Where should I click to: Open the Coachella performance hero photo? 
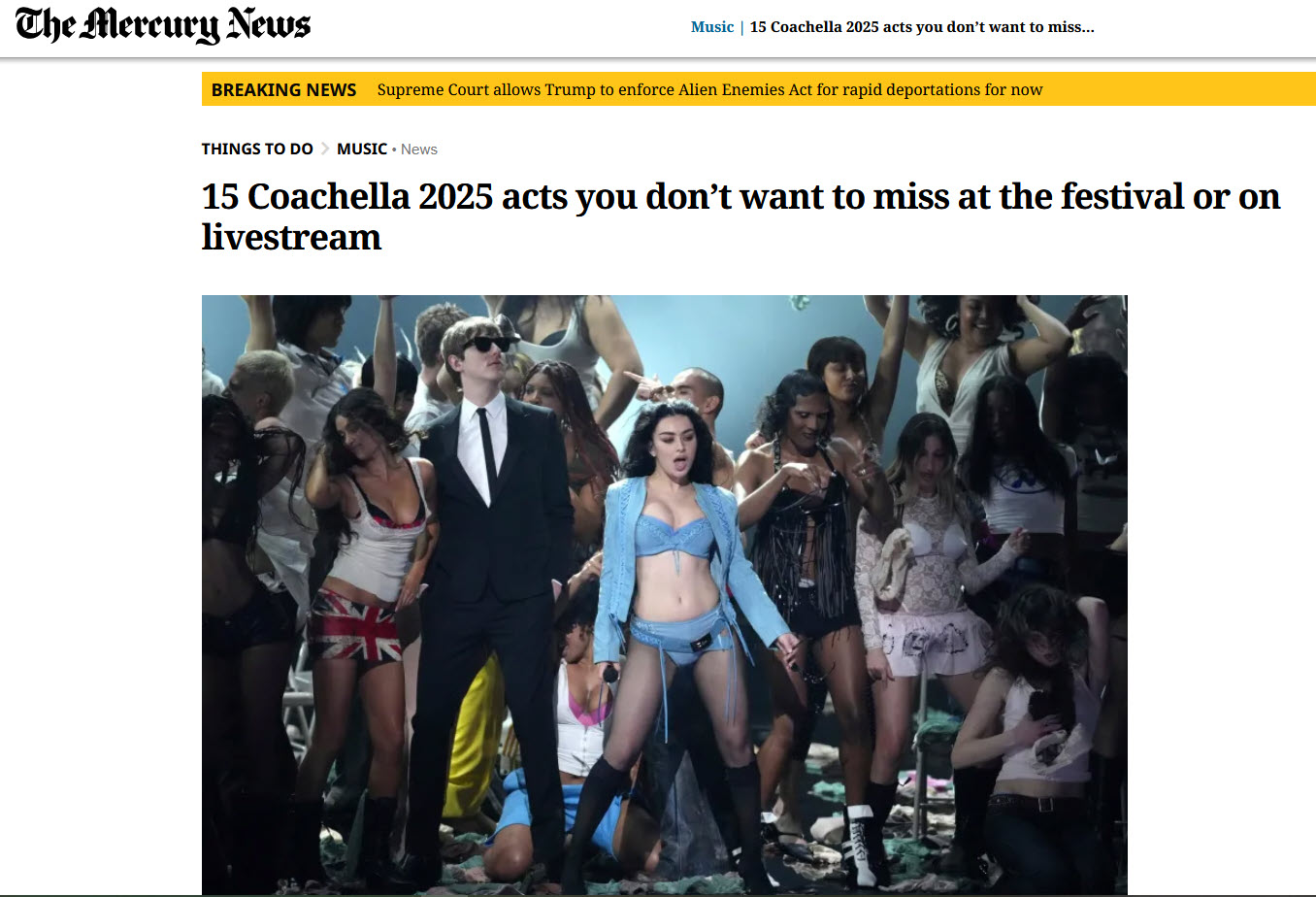pyautogui.click(x=664, y=594)
